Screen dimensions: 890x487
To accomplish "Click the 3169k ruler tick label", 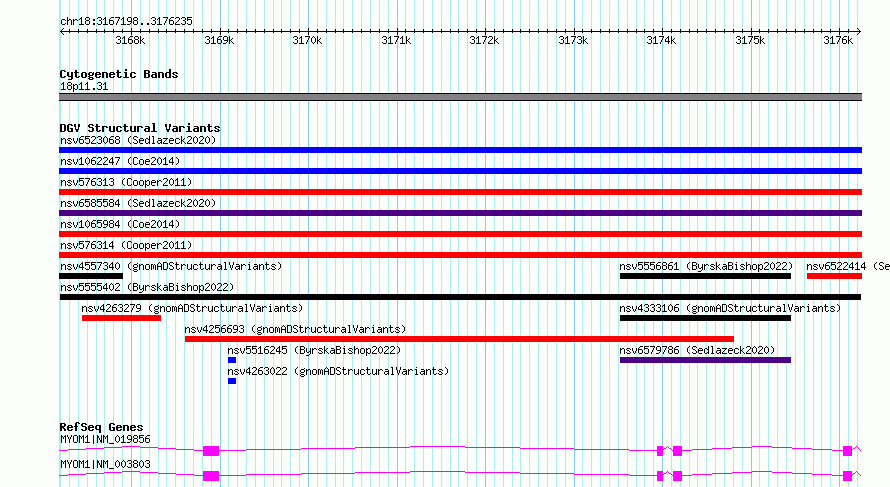I will (219, 40).
